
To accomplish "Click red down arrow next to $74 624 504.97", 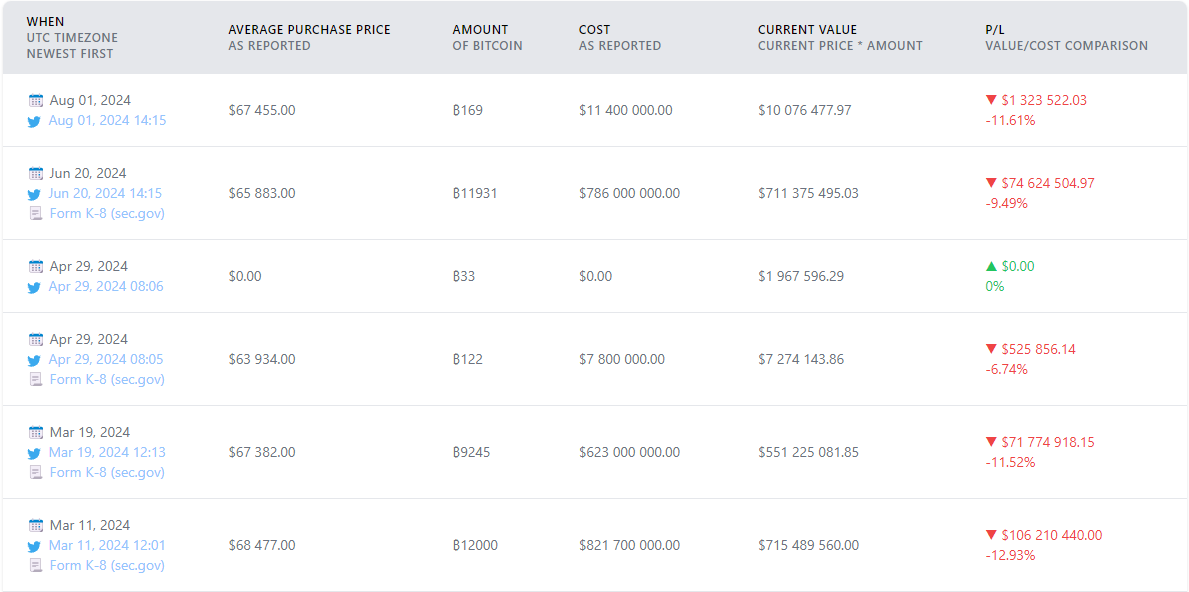I will click(x=990, y=183).
